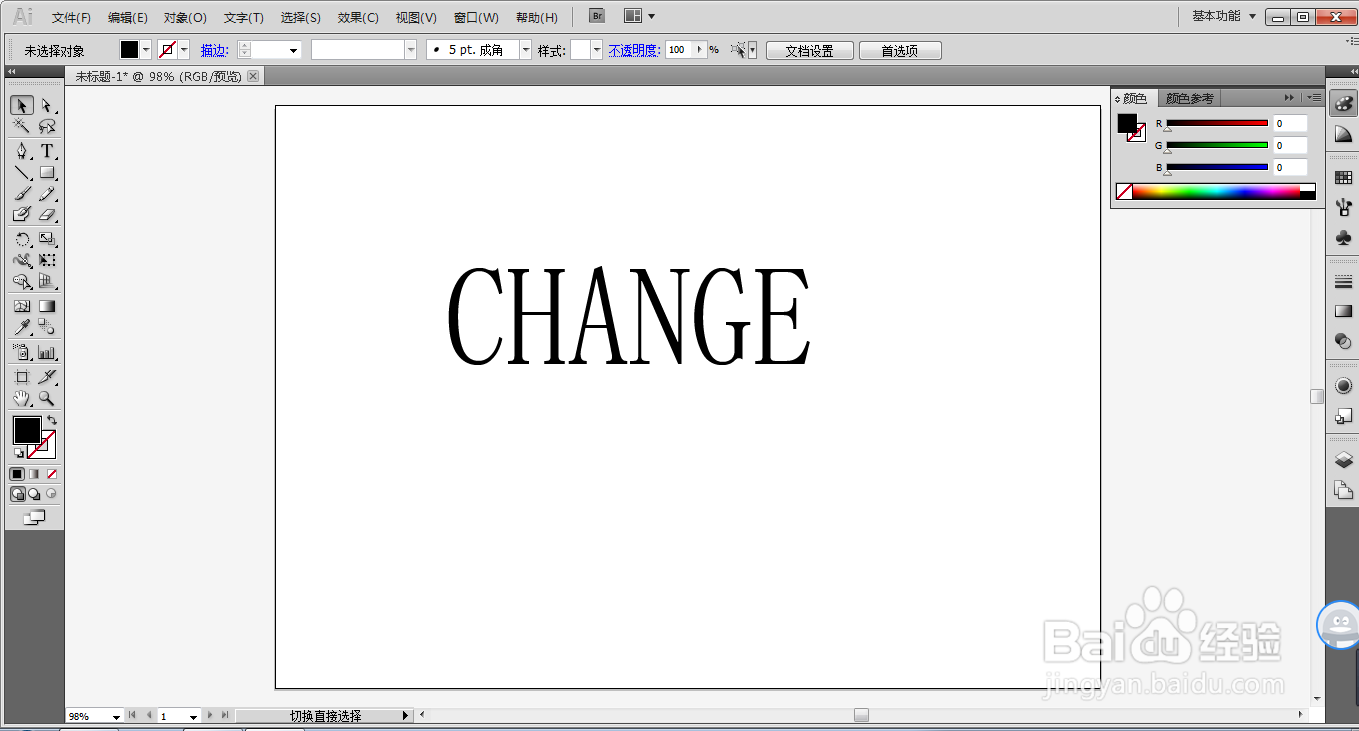Set paint mode to Color
The image size is (1359, 731).
[x=17, y=474]
